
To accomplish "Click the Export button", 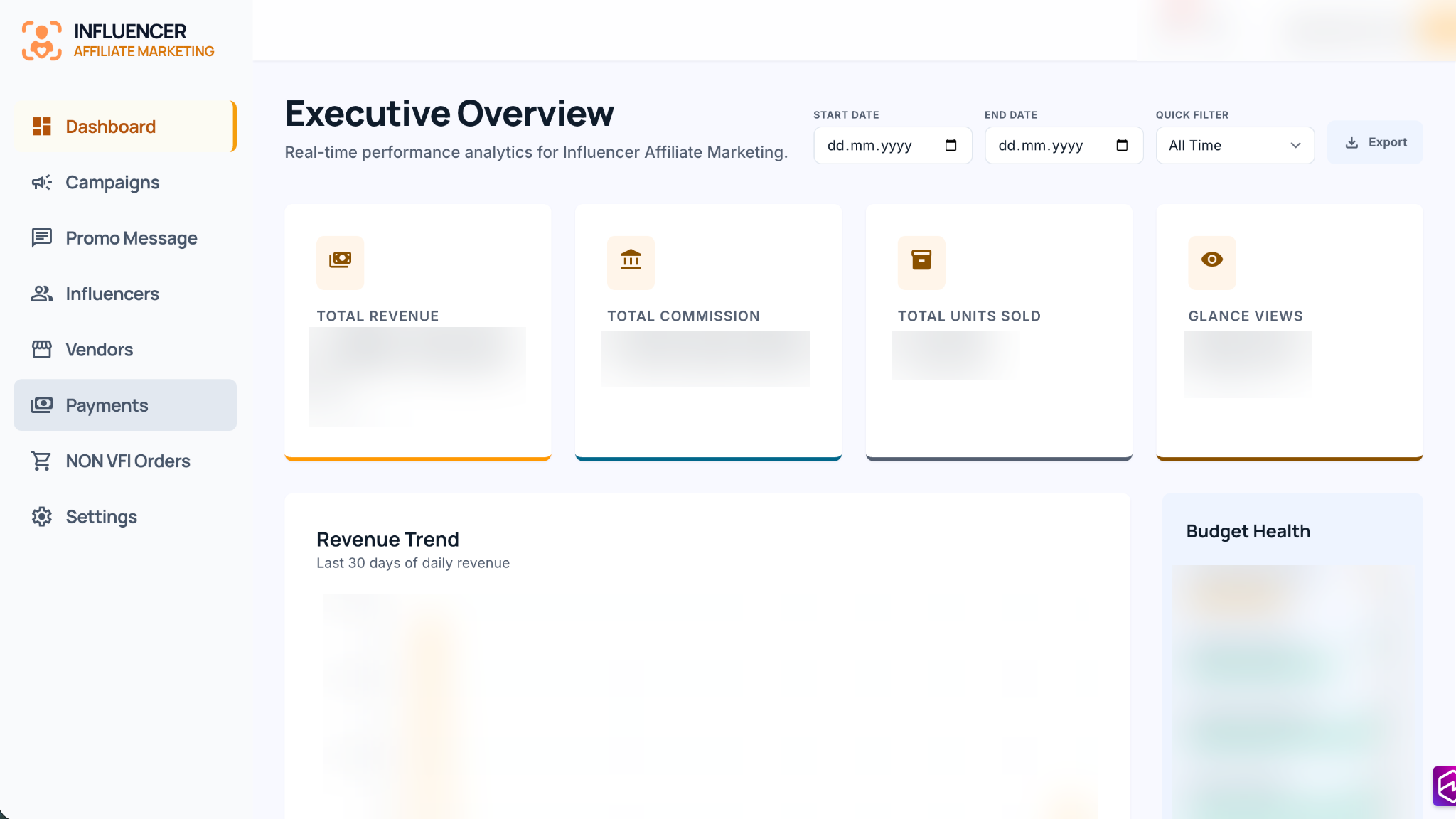I will click(1375, 142).
